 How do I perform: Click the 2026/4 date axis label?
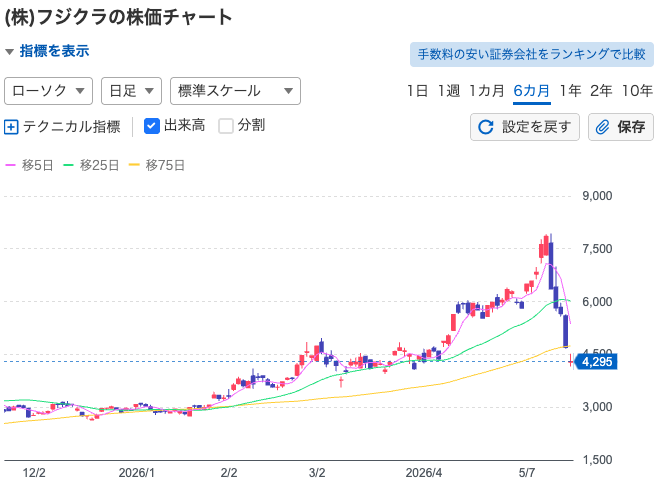click(424, 473)
